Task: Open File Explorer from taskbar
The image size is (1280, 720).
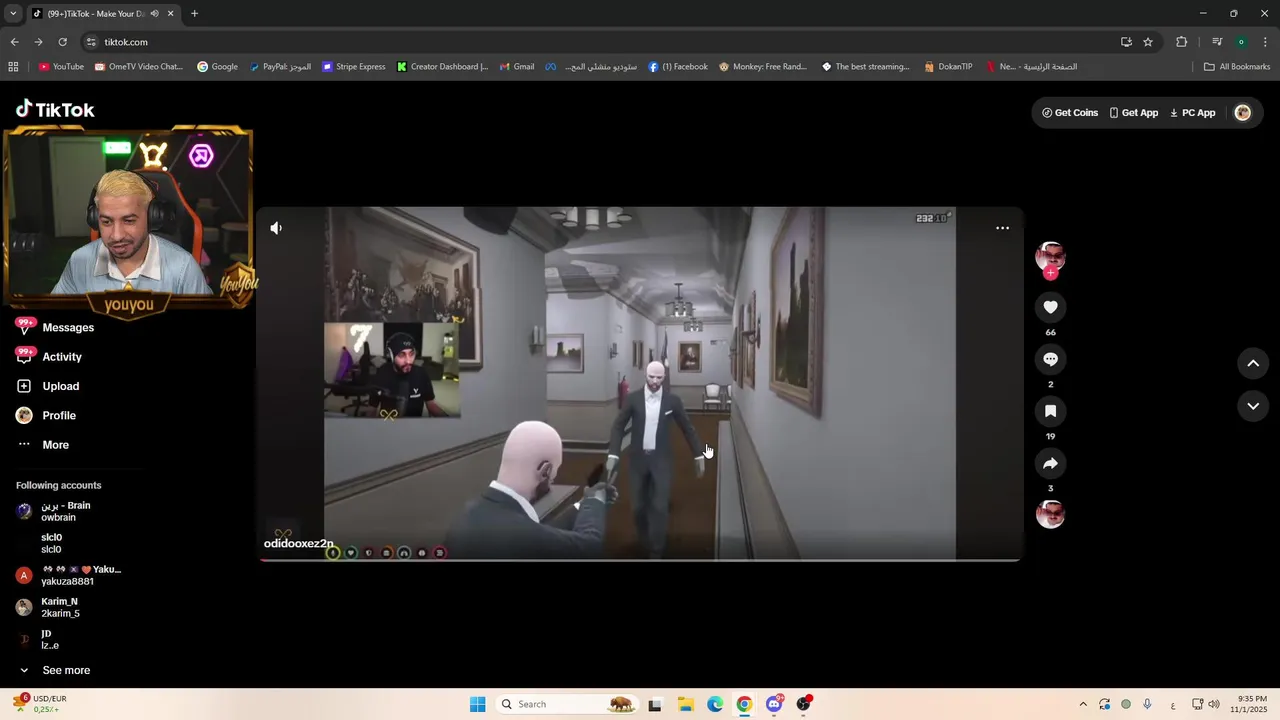Action: pos(686,704)
